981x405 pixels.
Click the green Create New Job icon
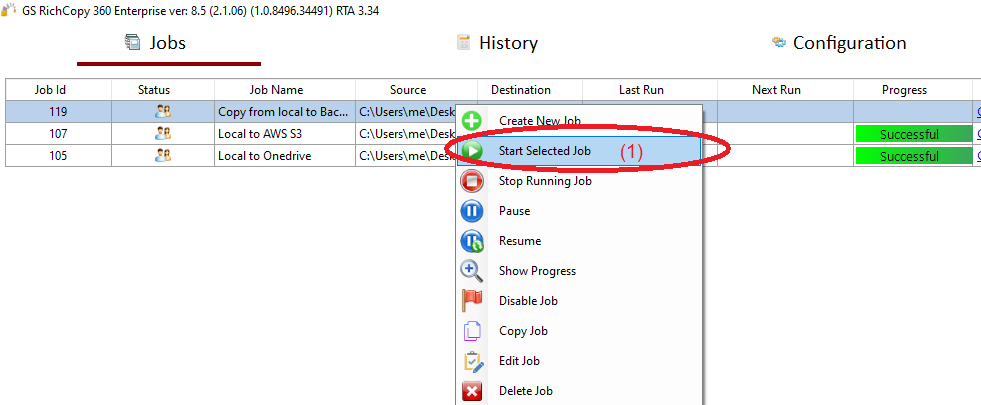(472, 121)
